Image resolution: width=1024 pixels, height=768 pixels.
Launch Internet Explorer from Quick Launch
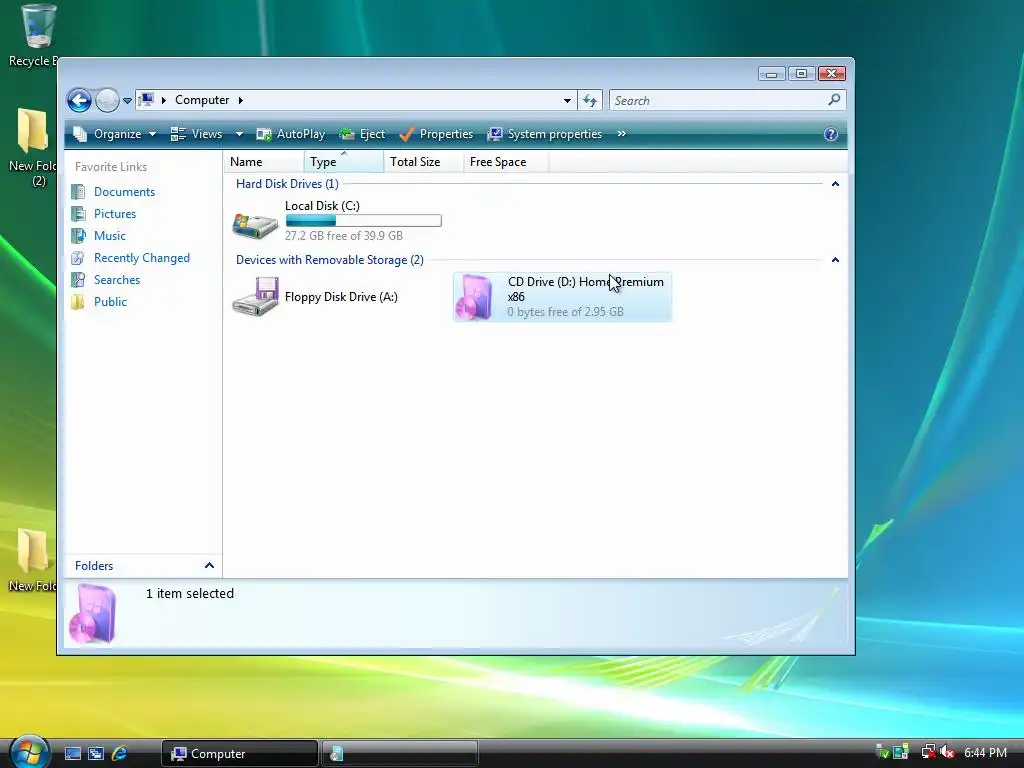[120, 754]
